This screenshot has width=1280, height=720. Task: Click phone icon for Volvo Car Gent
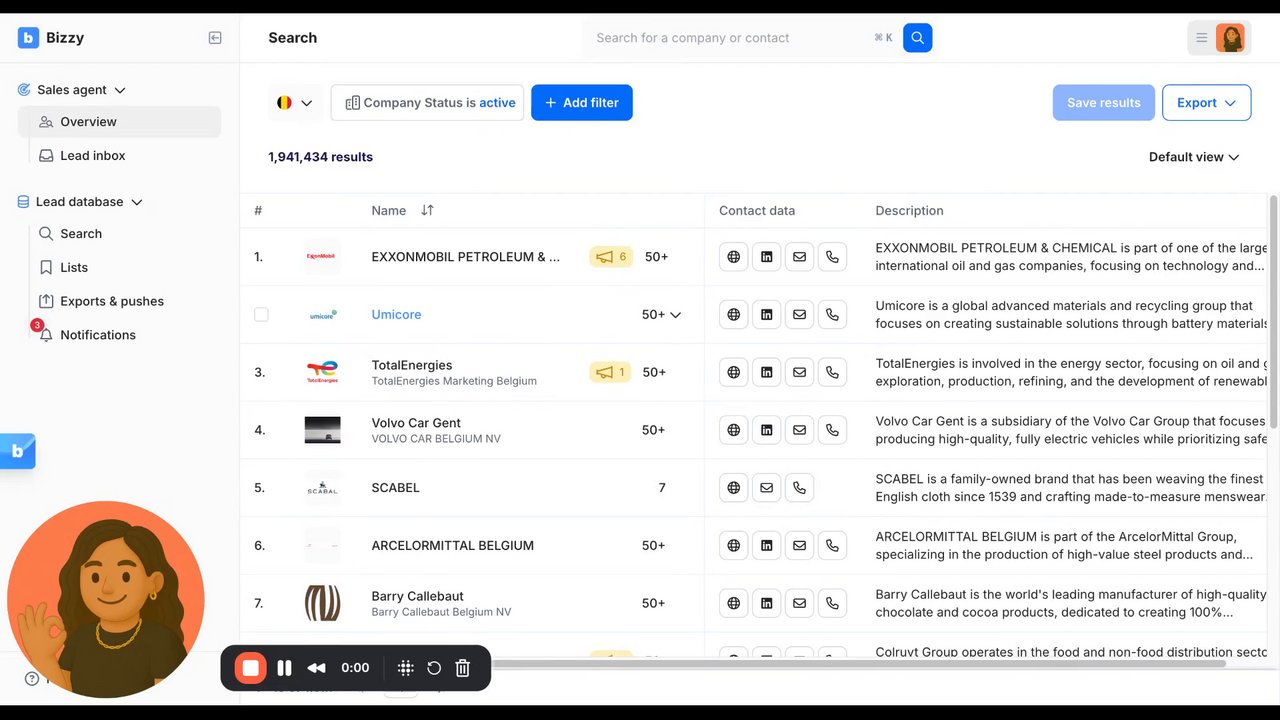click(832, 430)
